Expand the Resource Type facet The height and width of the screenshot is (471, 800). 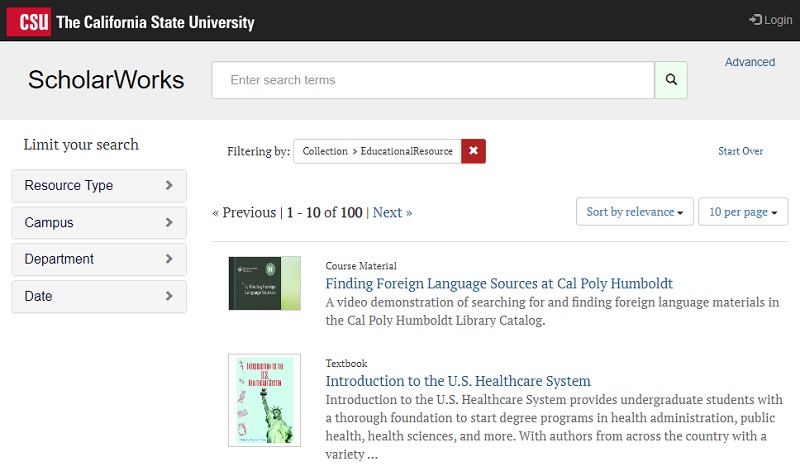pos(99,185)
